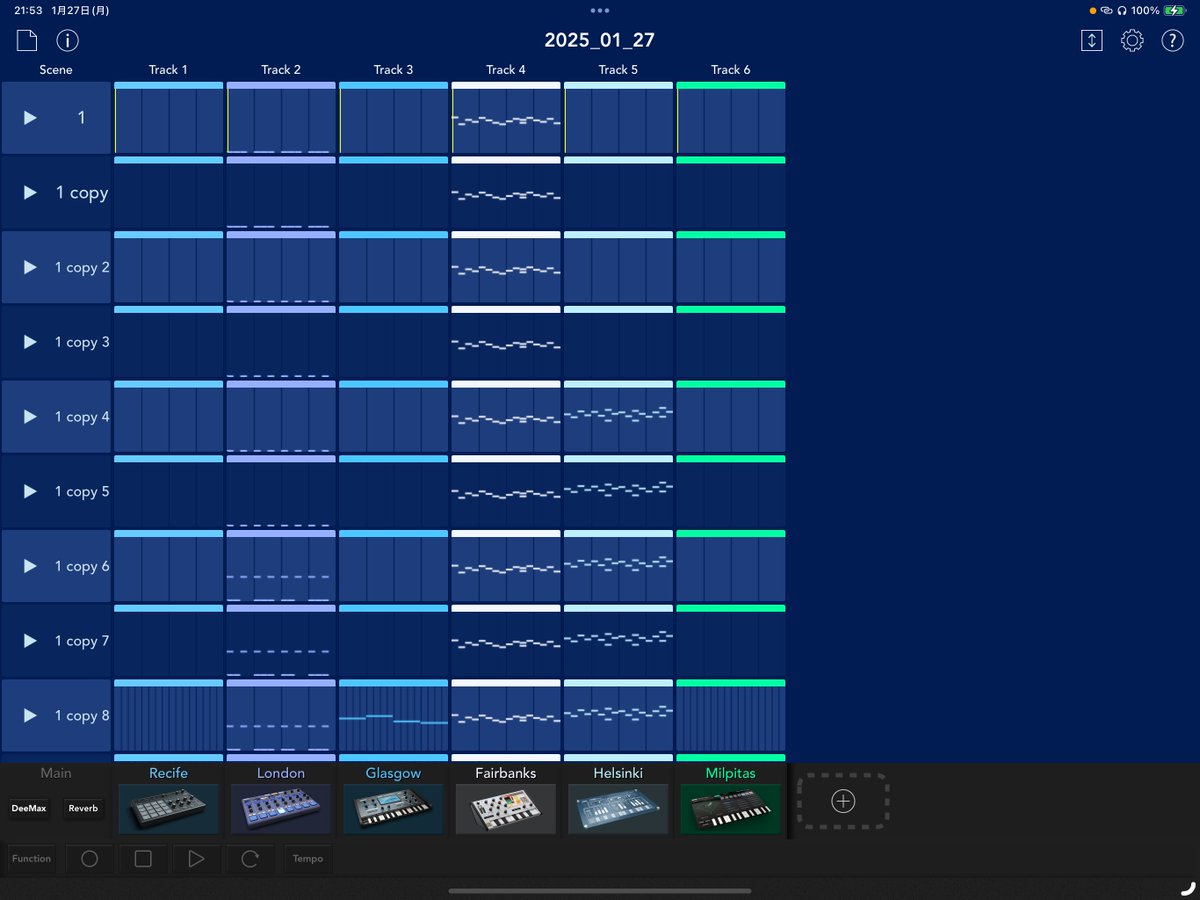
Task: Play scene 1 copy 5
Action: click(30, 491)
